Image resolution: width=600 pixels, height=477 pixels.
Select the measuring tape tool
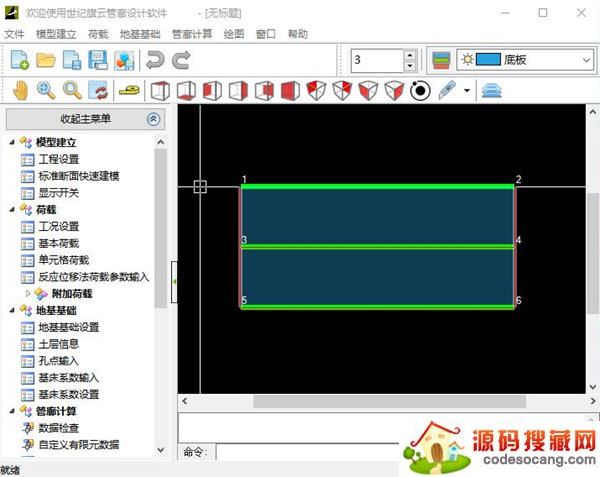pyautogui.click(x=129, y=90)
